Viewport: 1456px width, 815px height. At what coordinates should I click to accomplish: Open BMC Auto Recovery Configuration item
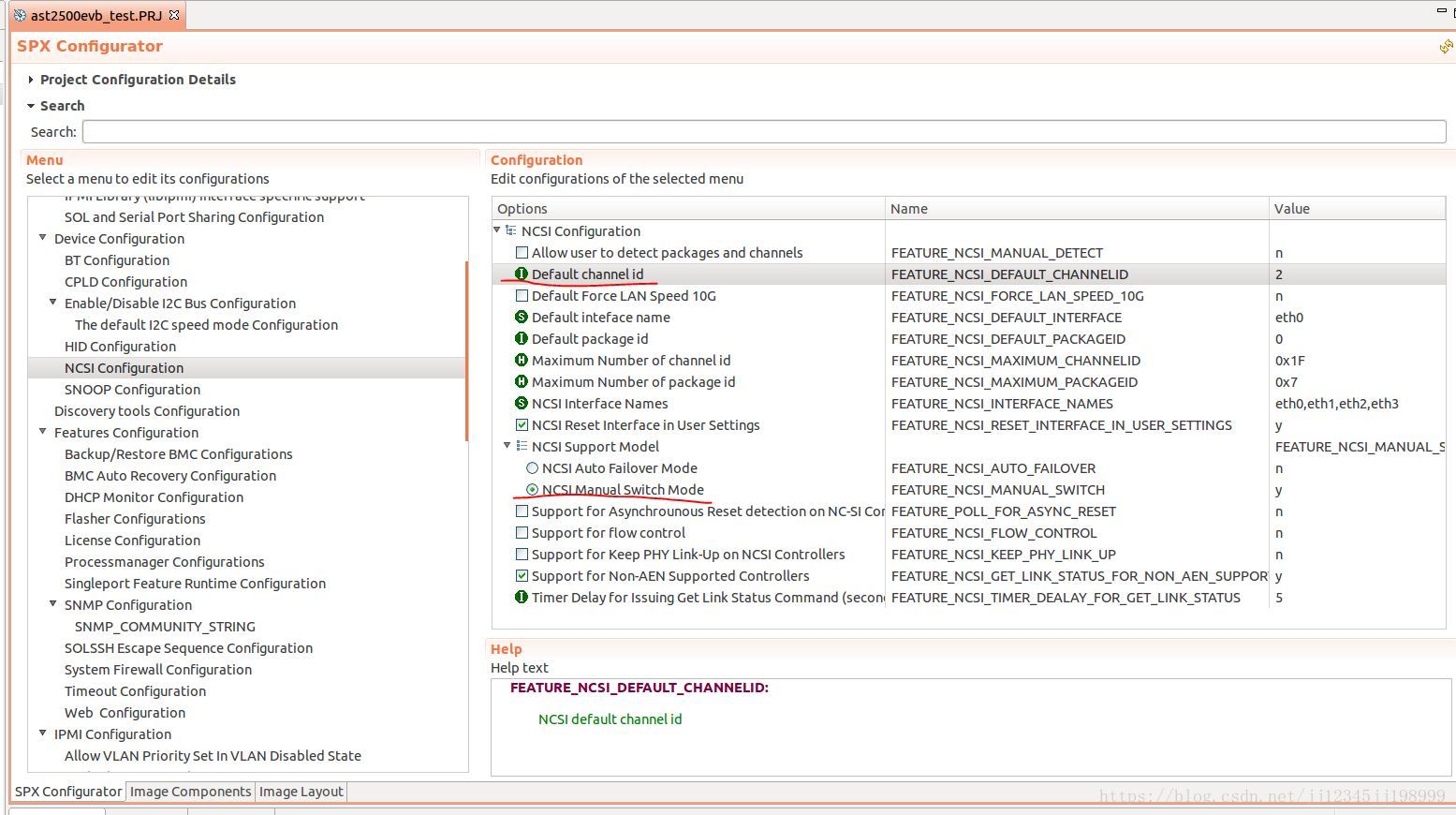point(170,476)
